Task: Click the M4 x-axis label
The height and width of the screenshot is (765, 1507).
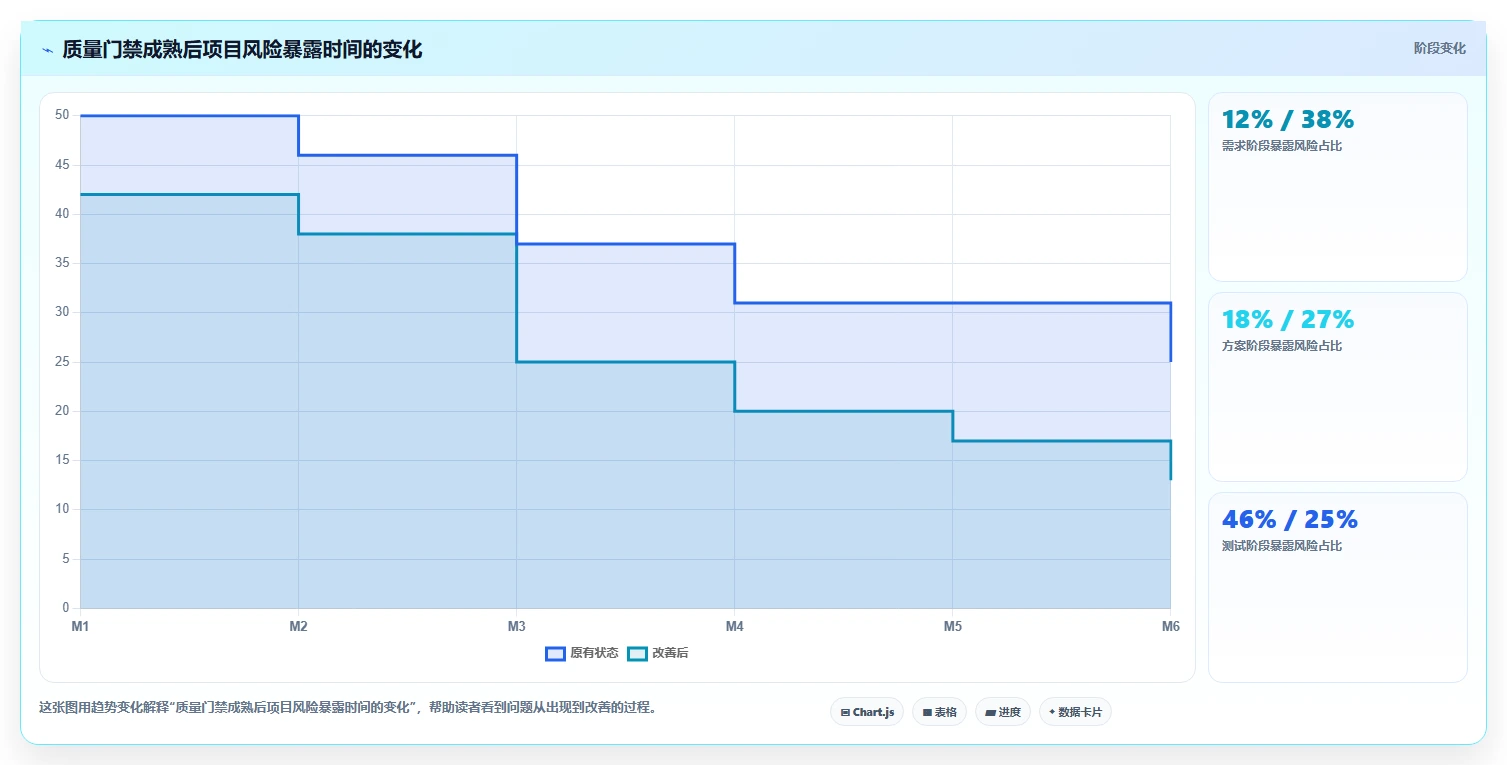Action: [734, 626]
